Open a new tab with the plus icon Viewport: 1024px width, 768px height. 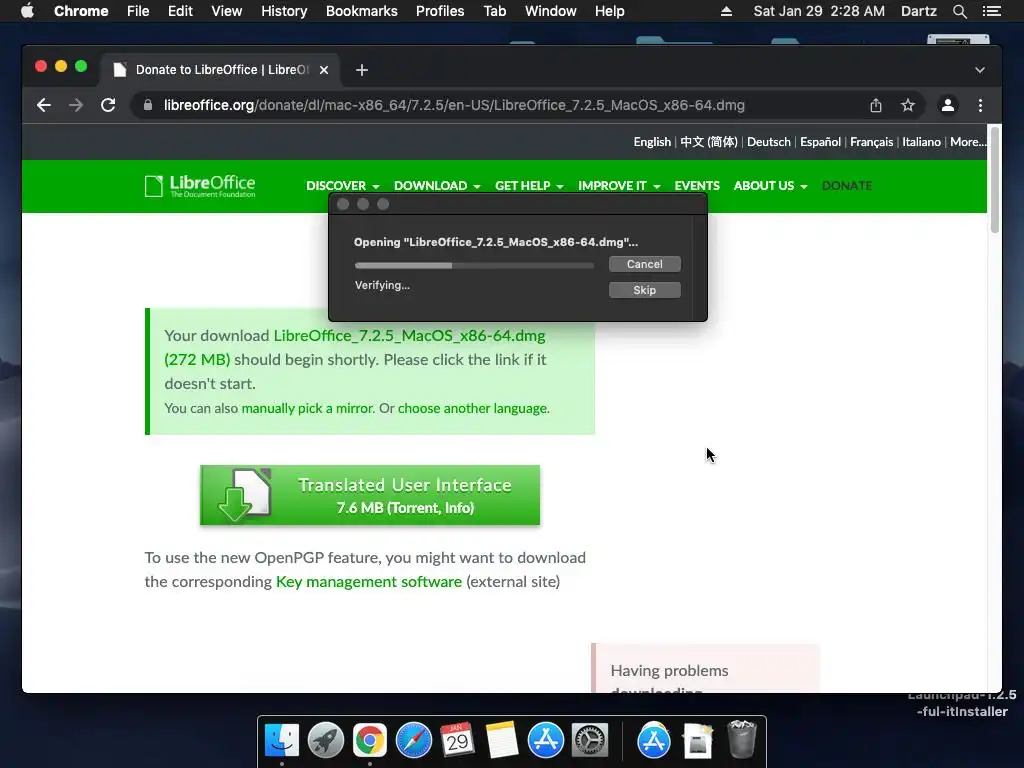(362, 70)
